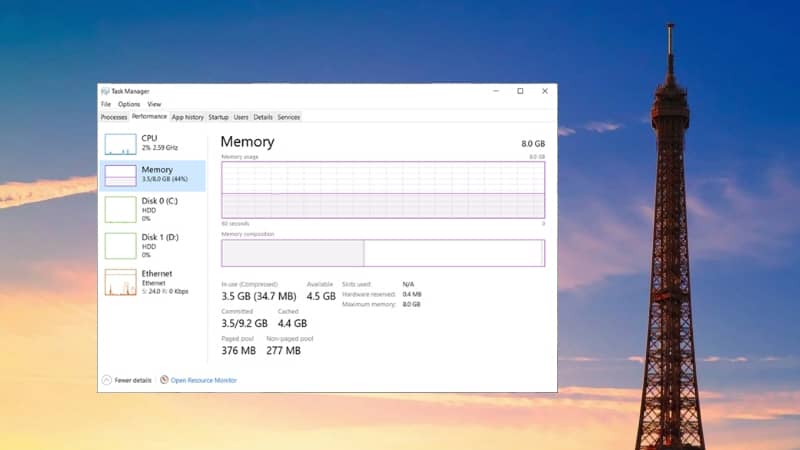Go to the Users tab
Image resolution: width=800 pixels, height=450 pixels.
pyautogui.click(x=241, y=117)
